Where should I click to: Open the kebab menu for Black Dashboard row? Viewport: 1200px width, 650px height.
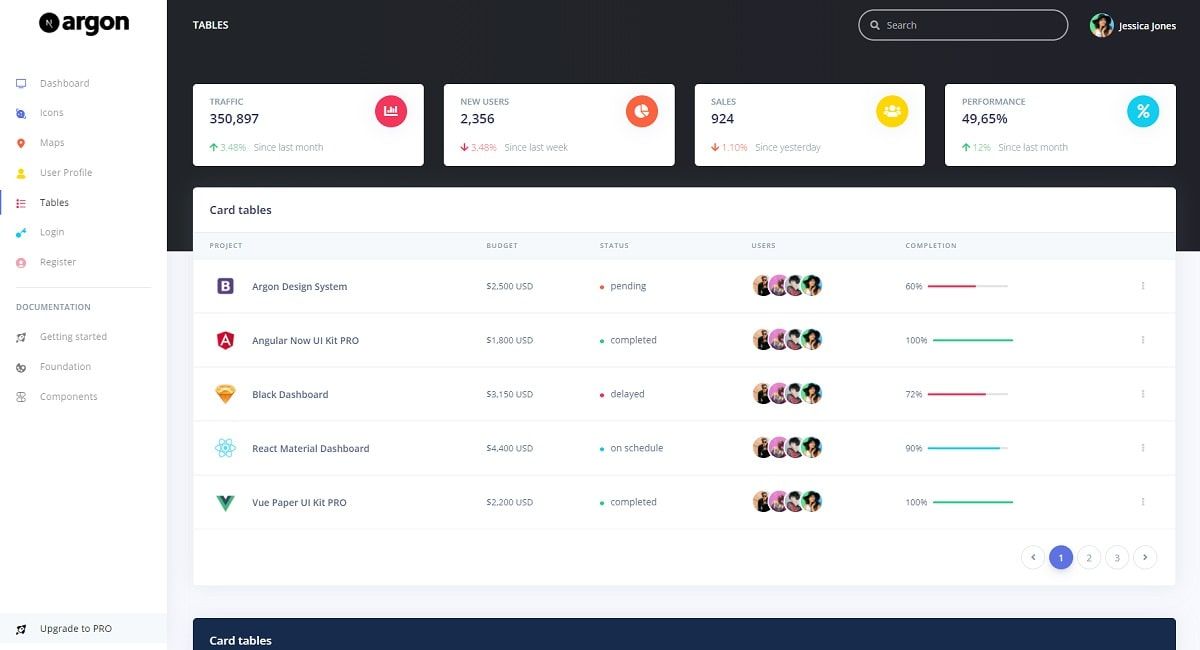tap(1143, 394)
